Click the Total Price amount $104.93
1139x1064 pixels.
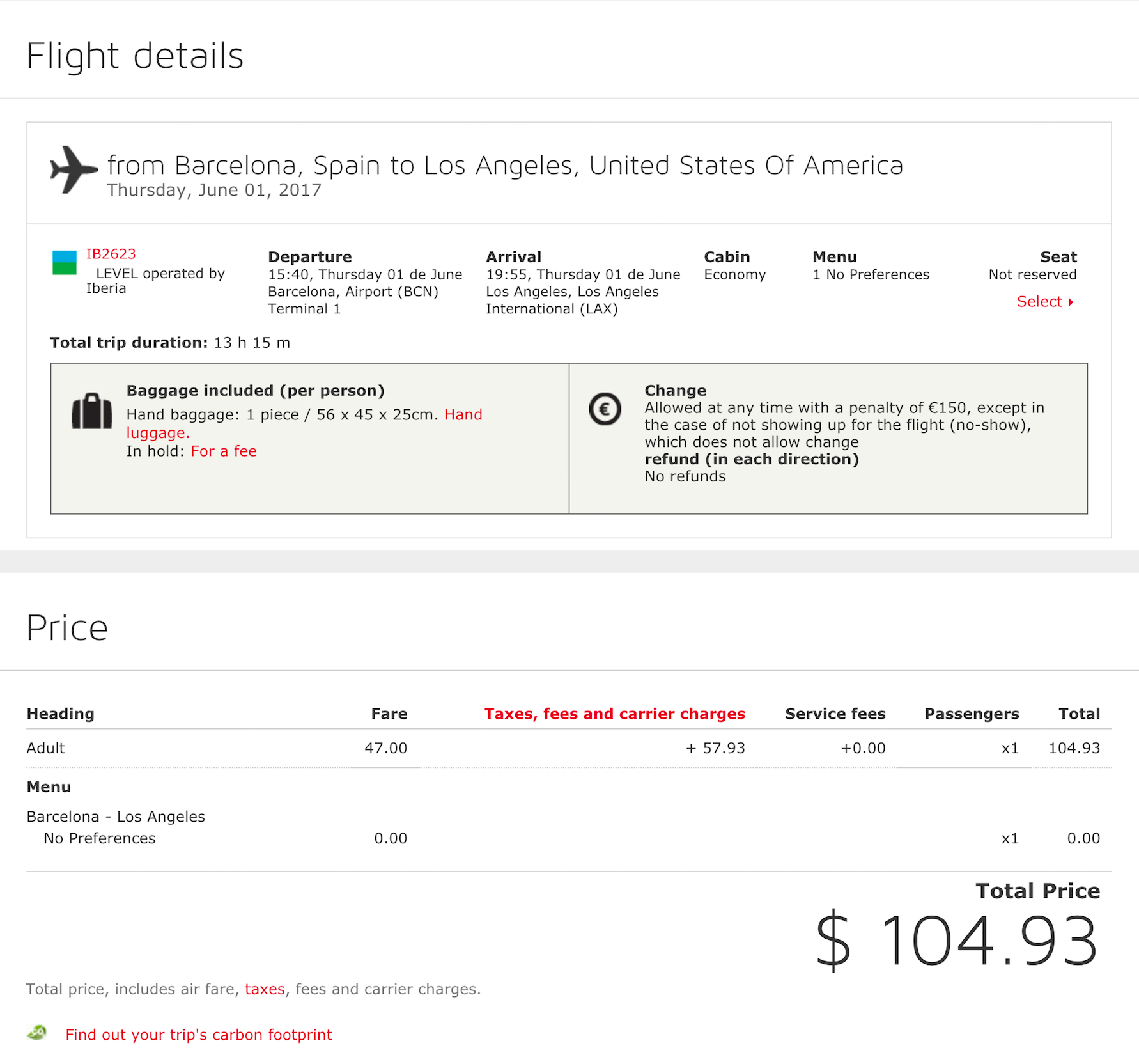957,941
